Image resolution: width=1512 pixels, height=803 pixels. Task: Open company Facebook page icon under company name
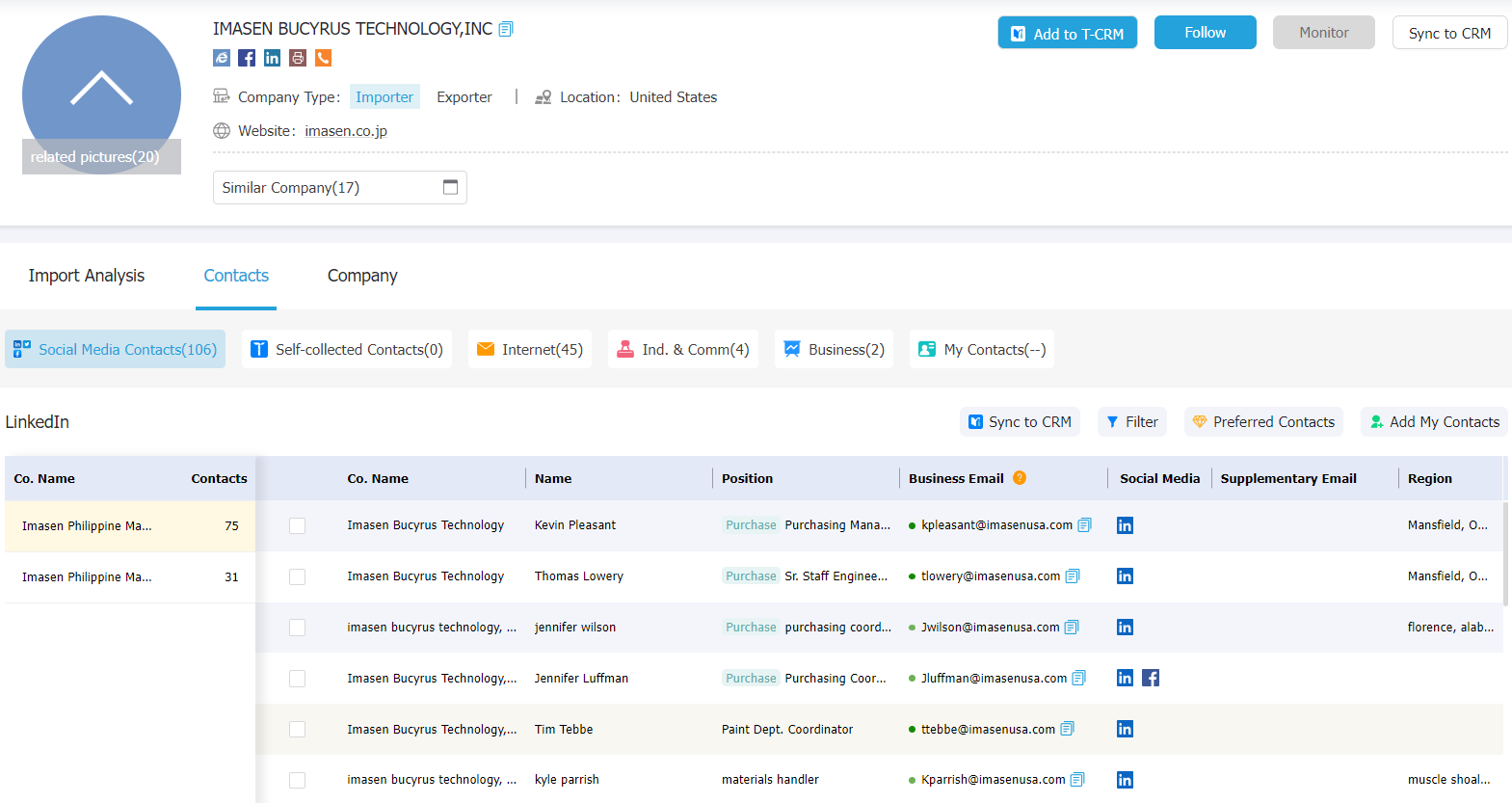(247, 58)
